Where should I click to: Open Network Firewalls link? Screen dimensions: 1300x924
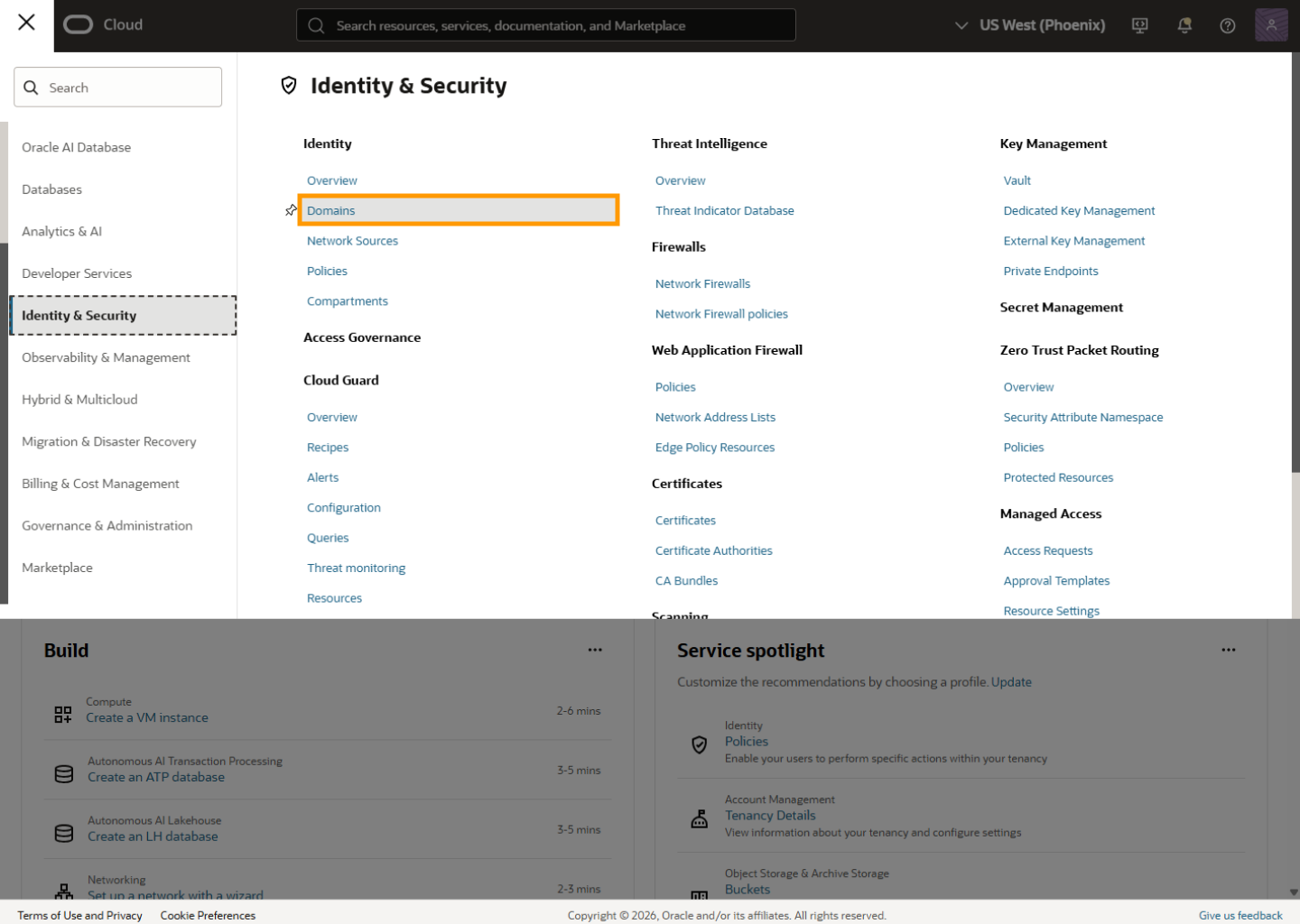[x=703, y=284]
